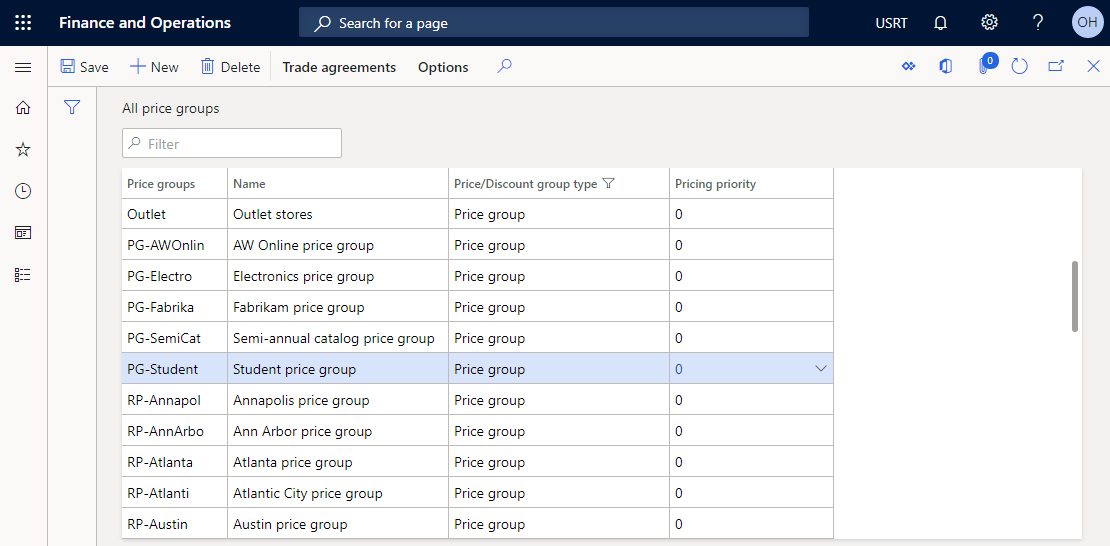The image size is (1110, 546).
Task: Open Favorites star in sidebar
Action: [23, 149]
